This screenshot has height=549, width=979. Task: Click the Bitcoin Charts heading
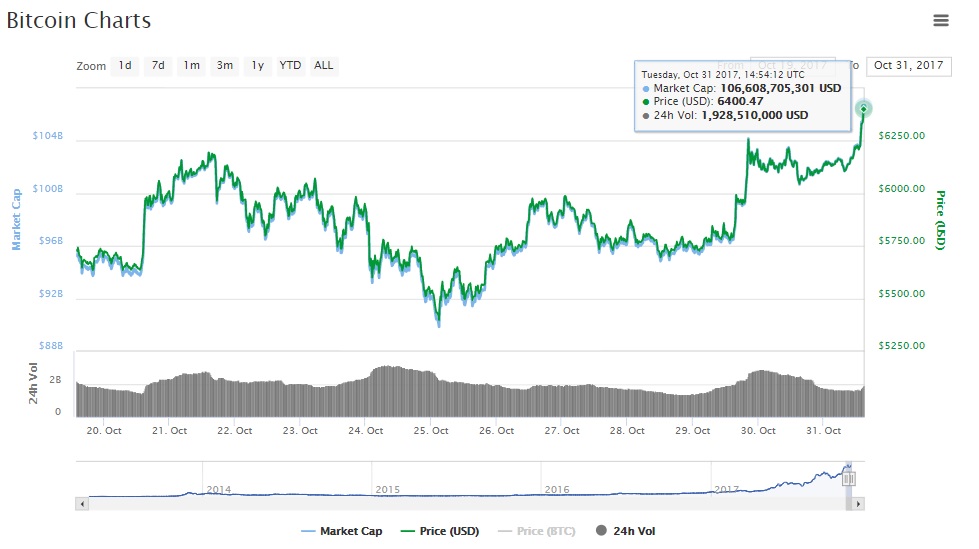coord(79,21)
